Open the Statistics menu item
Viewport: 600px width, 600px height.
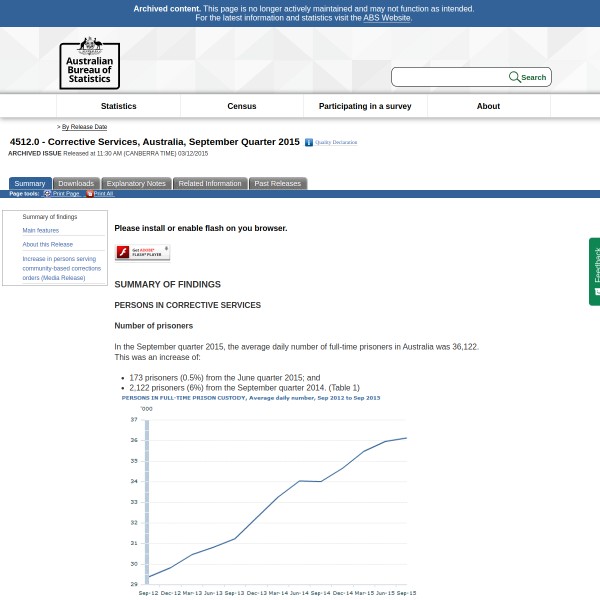click(x=118, y=106)
